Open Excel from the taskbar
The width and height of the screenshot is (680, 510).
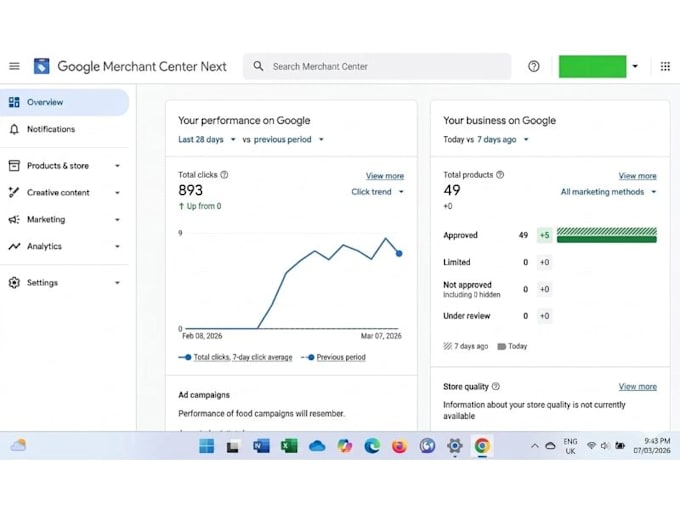tap(289, 446)
